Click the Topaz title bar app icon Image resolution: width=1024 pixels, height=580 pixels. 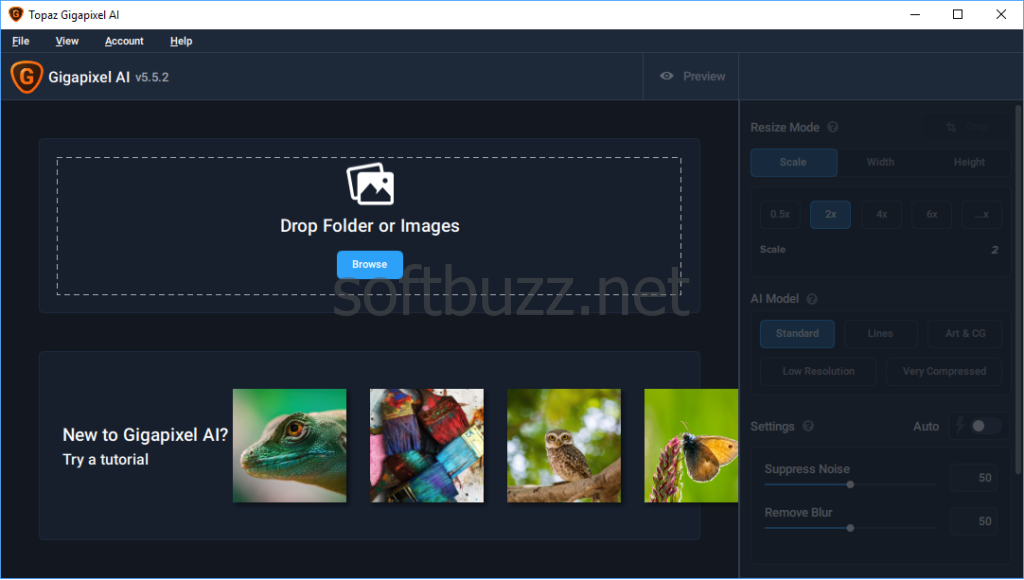click(16, 14)
